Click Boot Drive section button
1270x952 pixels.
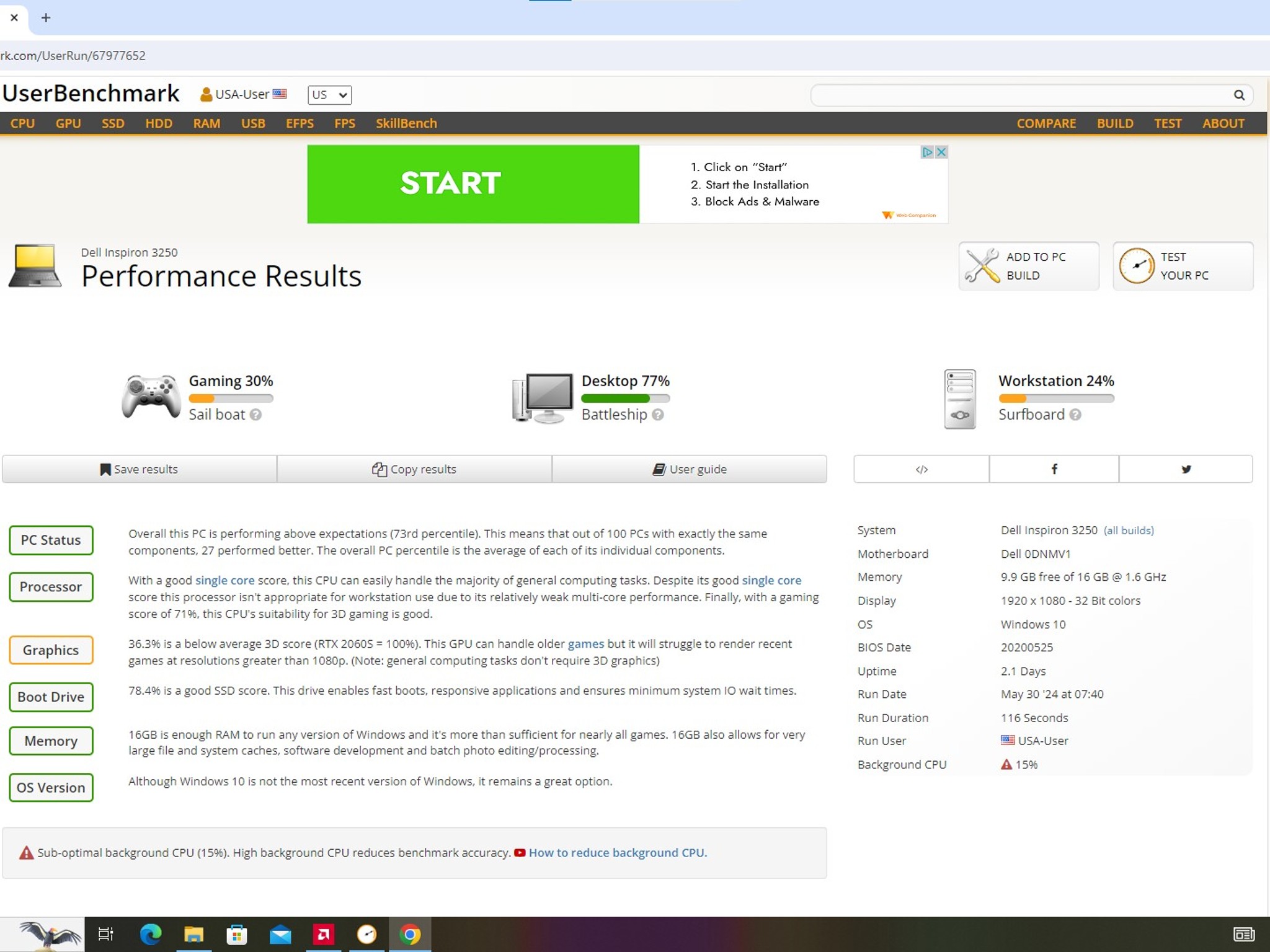coord(51,697)
